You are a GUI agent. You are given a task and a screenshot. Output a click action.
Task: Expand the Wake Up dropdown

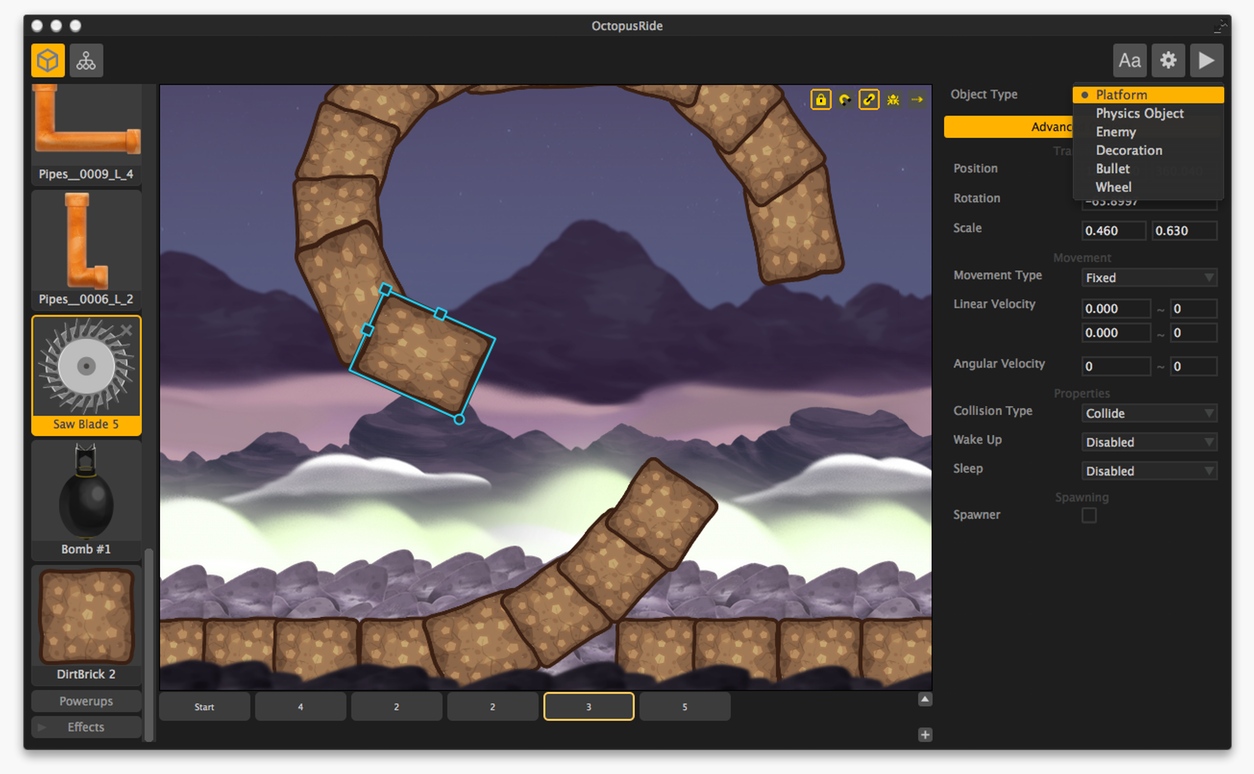click(1149, 442)
